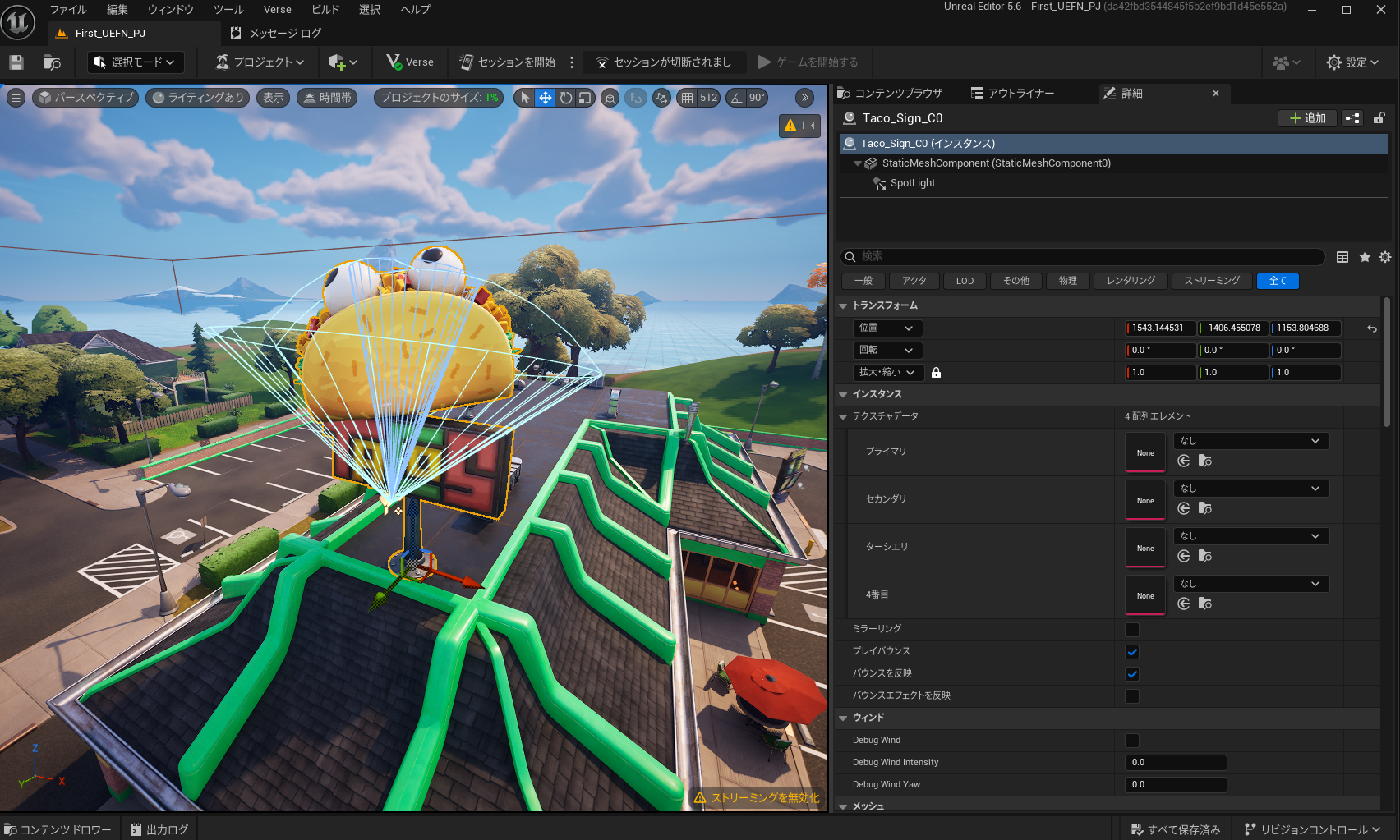Toggle the details panel lock icon
The image size is (1400, 840).
[x=1379, y=118]
